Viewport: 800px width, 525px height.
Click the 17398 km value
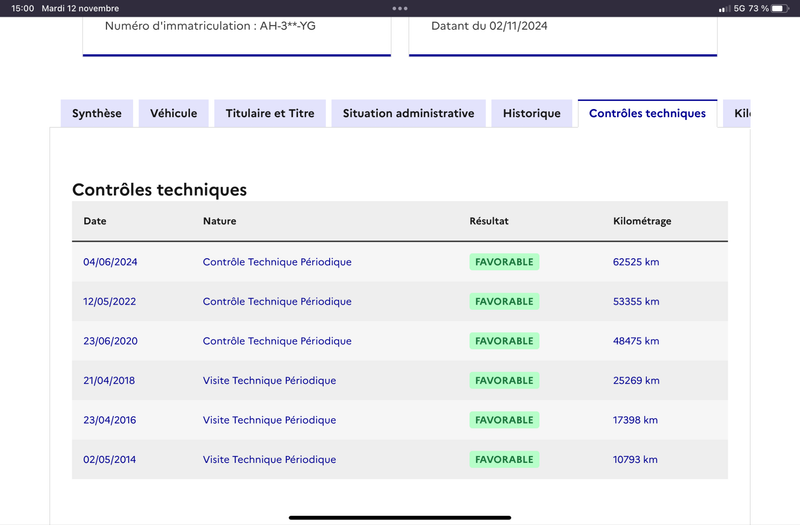click(x=635, y=420)
